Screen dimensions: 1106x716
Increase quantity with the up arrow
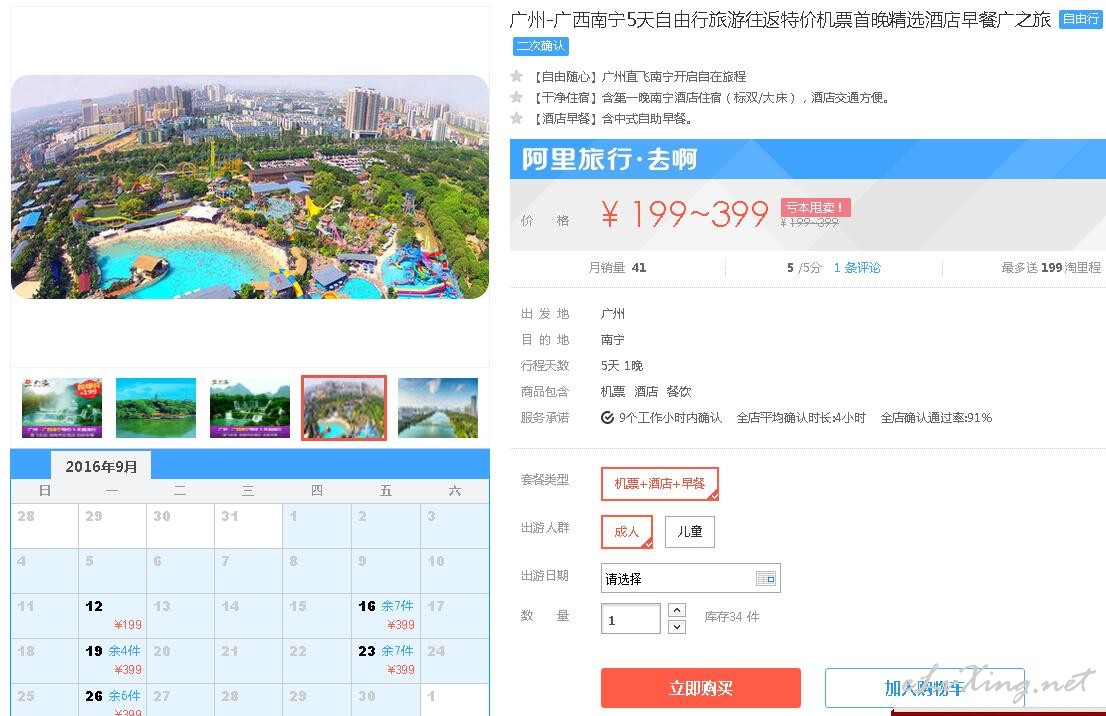coord(676,610)
